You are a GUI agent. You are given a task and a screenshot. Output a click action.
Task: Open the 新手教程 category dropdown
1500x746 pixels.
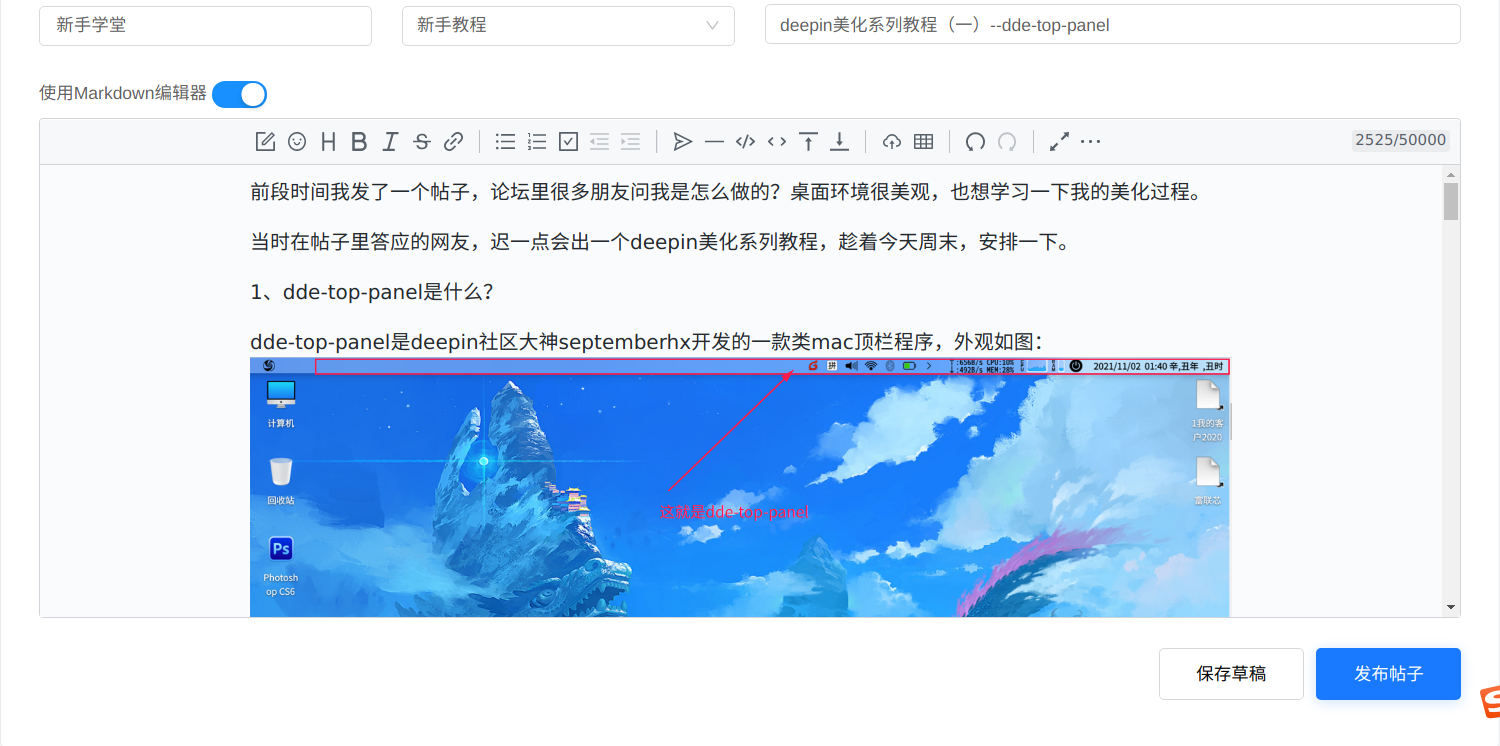(568, 25)
